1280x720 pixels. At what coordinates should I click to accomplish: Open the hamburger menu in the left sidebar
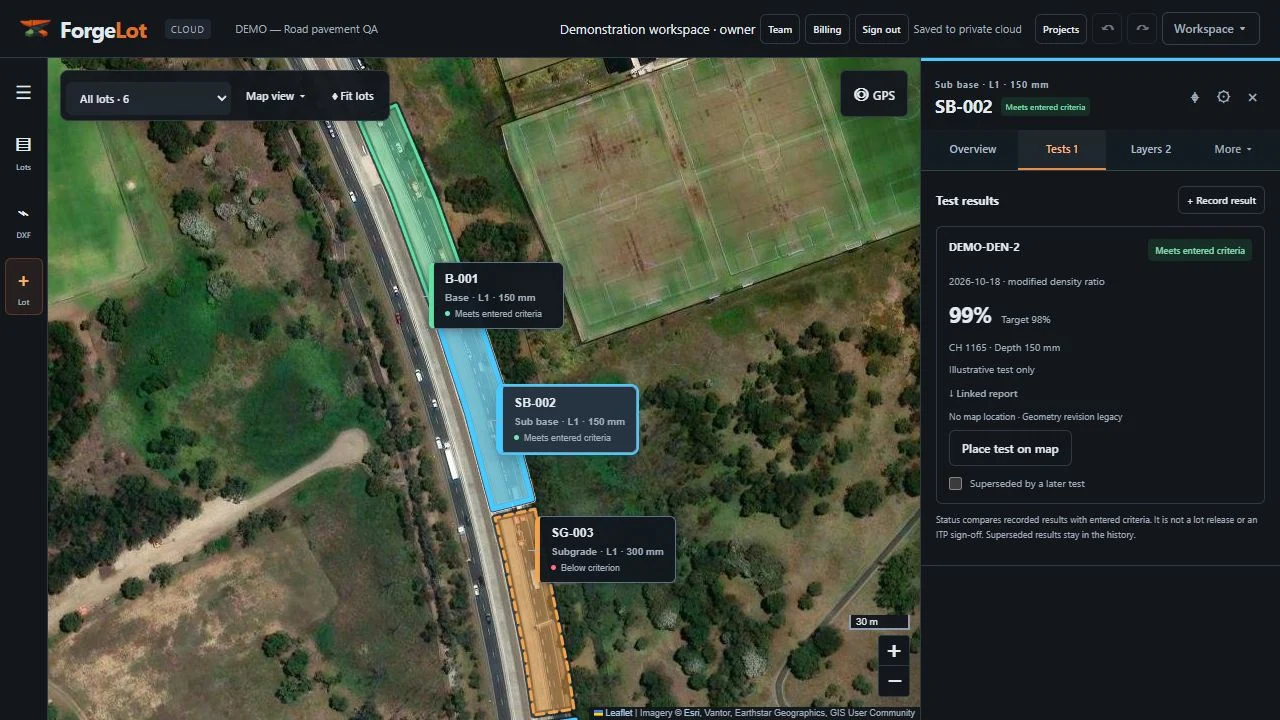pyautogui.click(x=23, y=93)
